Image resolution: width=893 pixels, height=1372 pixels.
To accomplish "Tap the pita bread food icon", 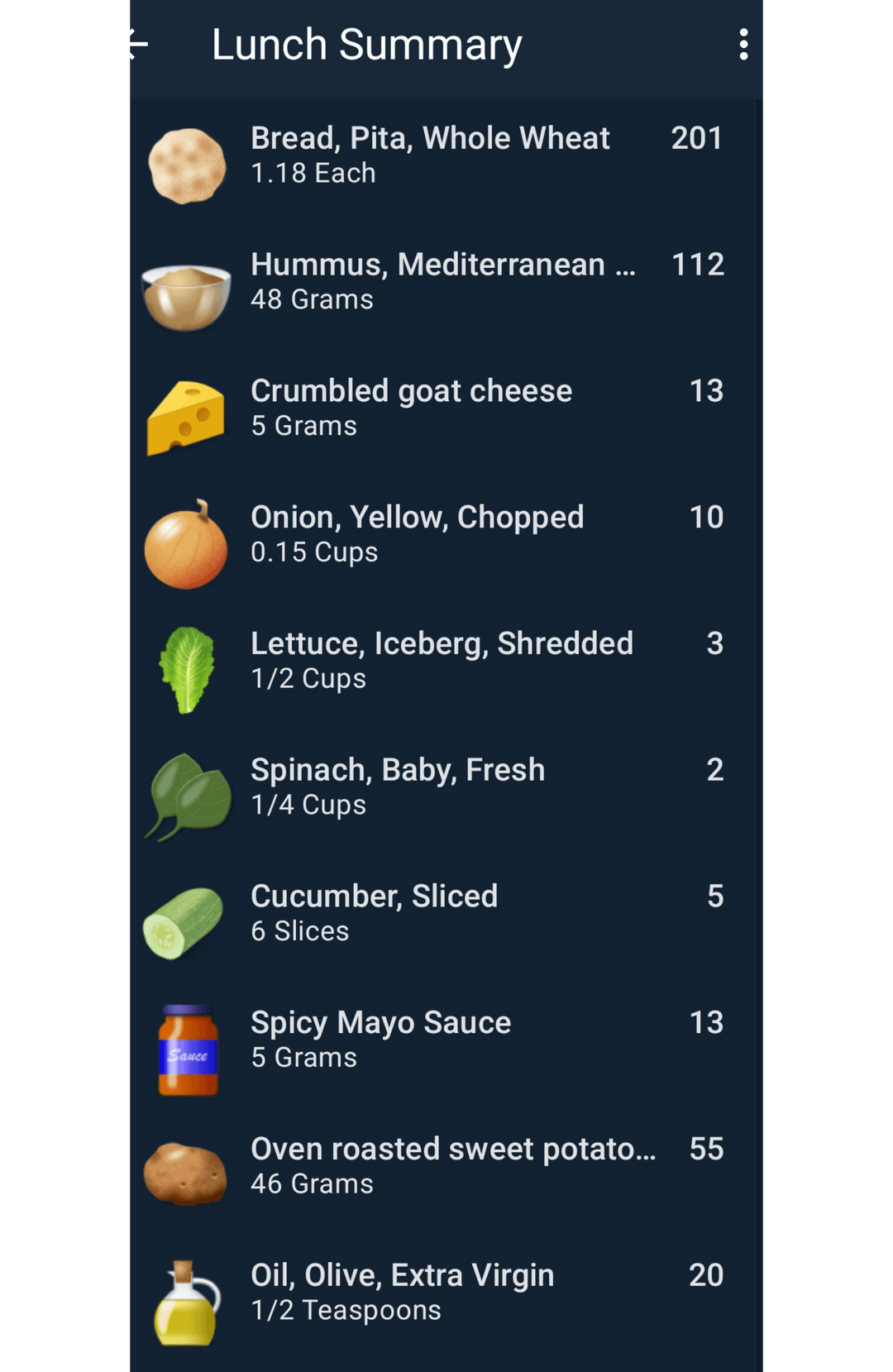I will [187, 165].
